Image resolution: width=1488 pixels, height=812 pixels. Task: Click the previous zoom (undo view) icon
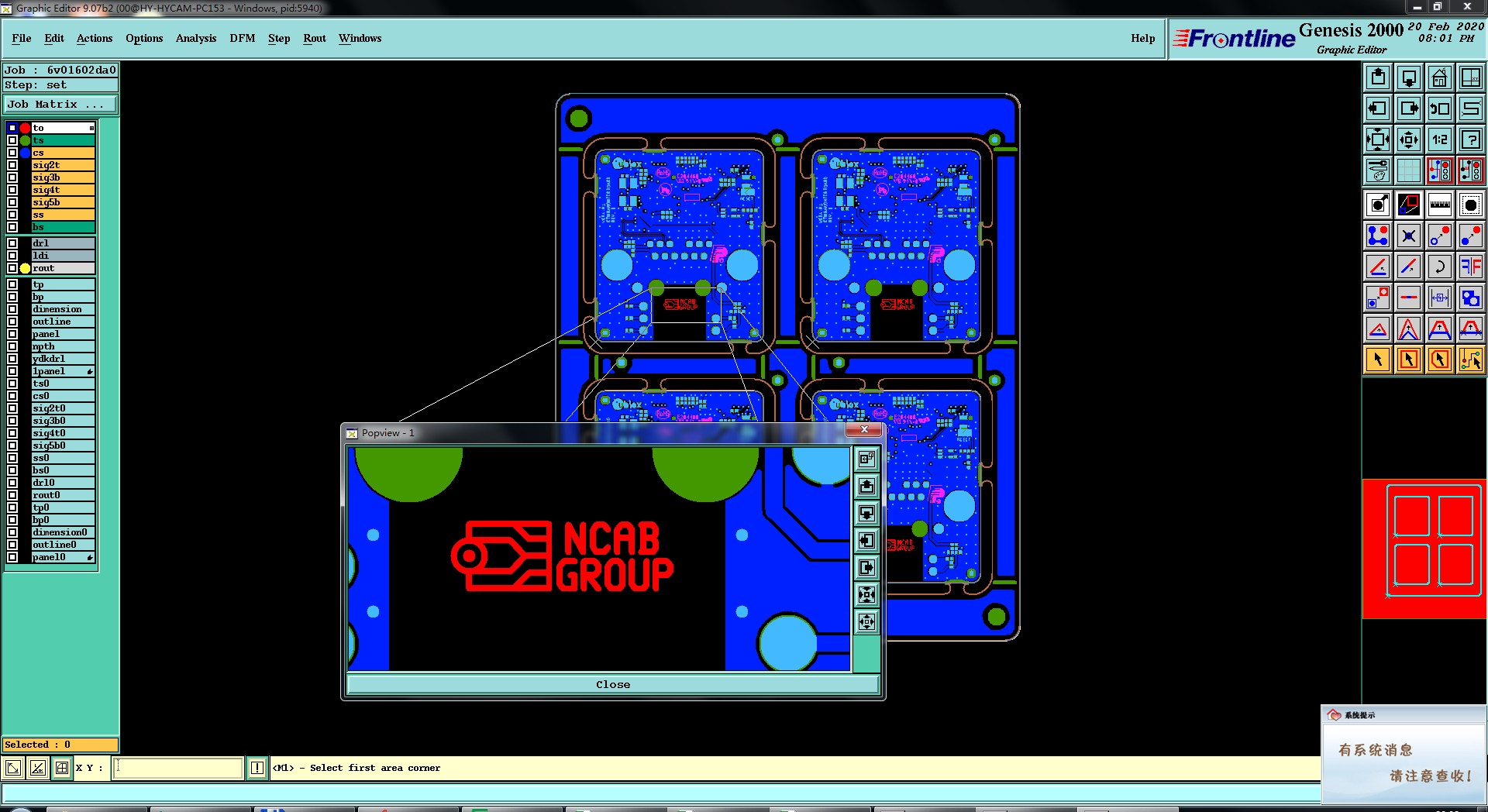(1440, 108)
